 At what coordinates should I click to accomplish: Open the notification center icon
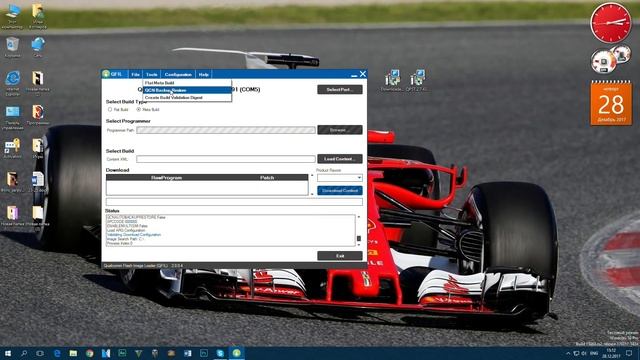(629, 353)
